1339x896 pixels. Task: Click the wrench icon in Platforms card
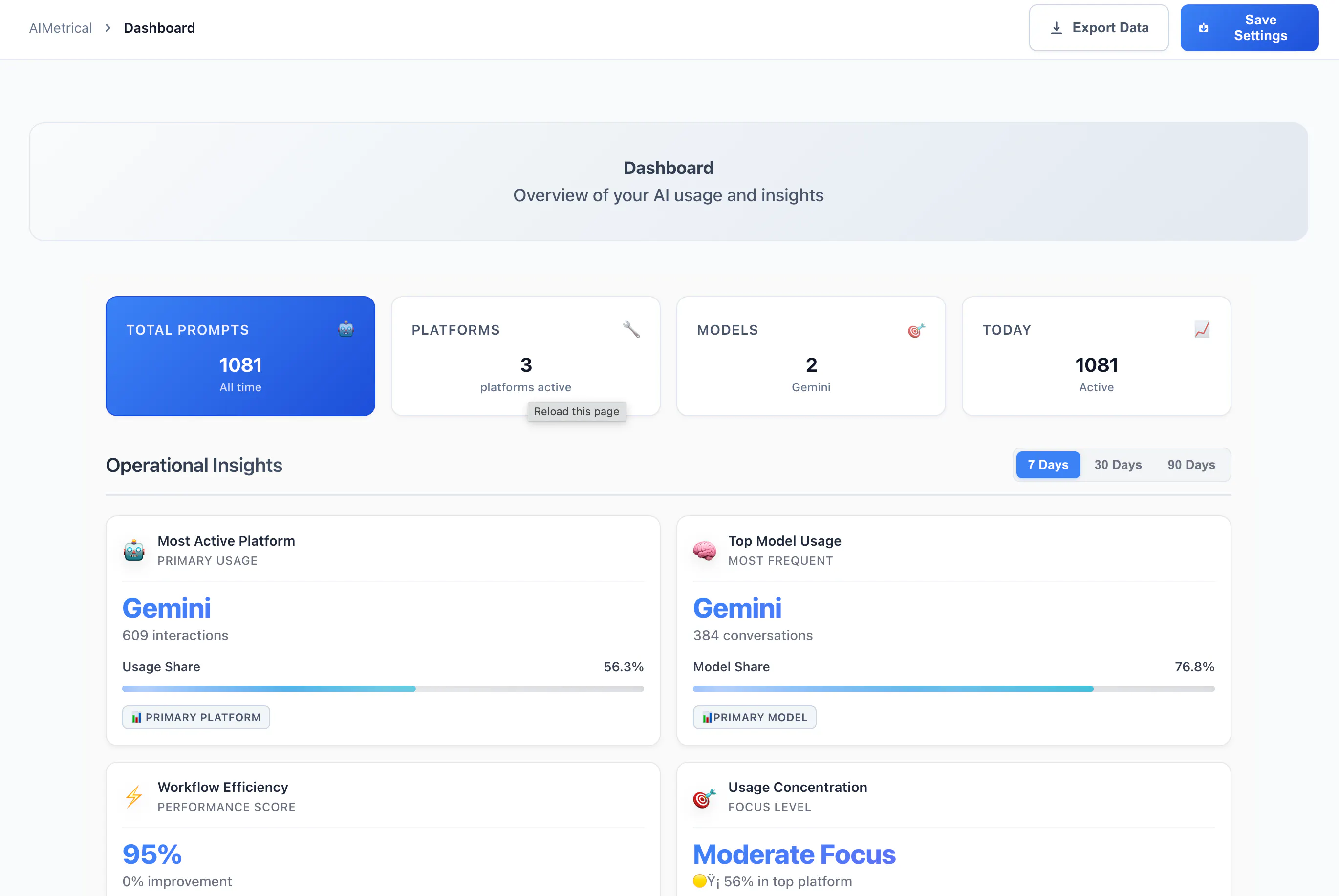(x=631, y=330)
